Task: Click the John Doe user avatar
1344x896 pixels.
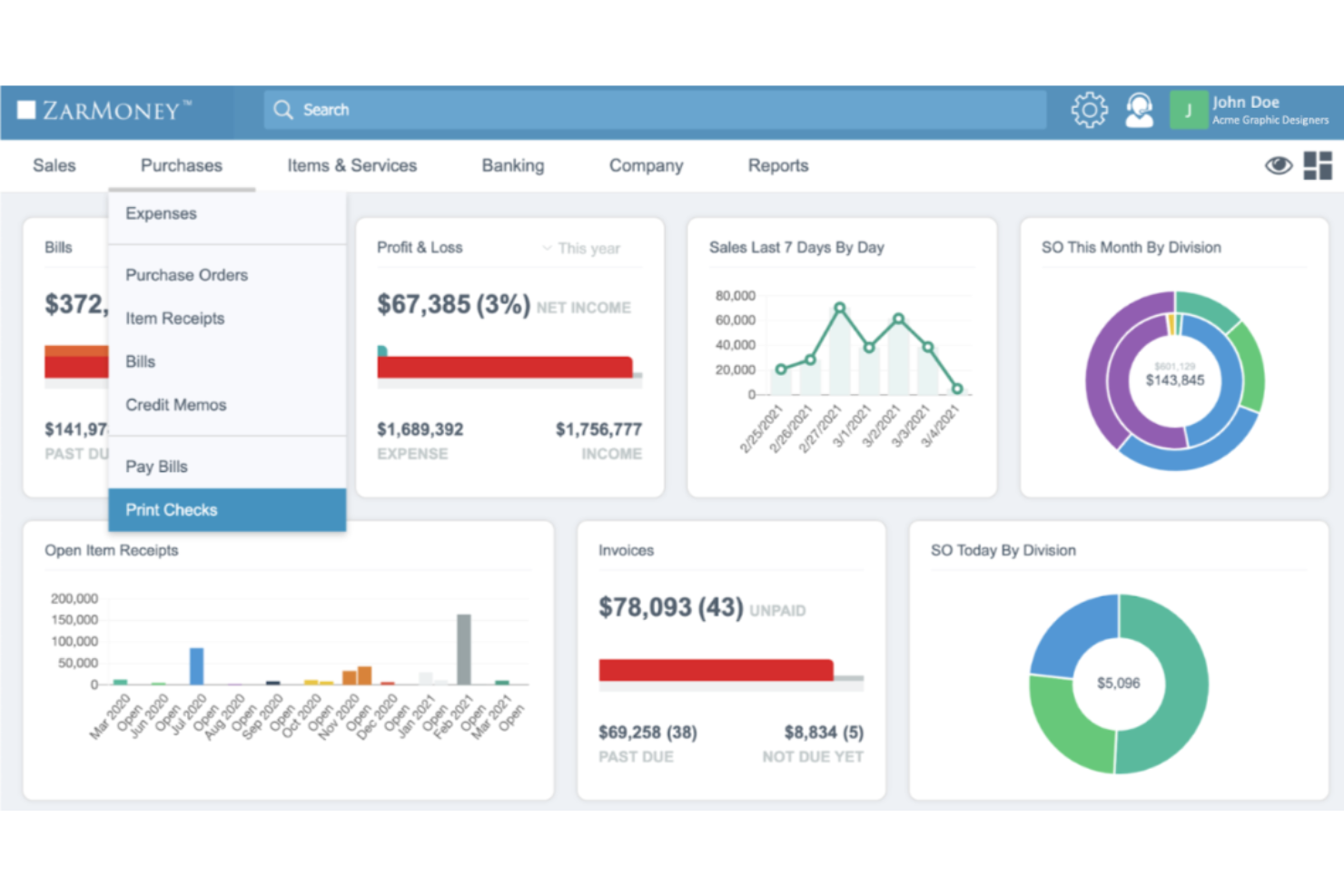Action: click(x=1188, y=109)
